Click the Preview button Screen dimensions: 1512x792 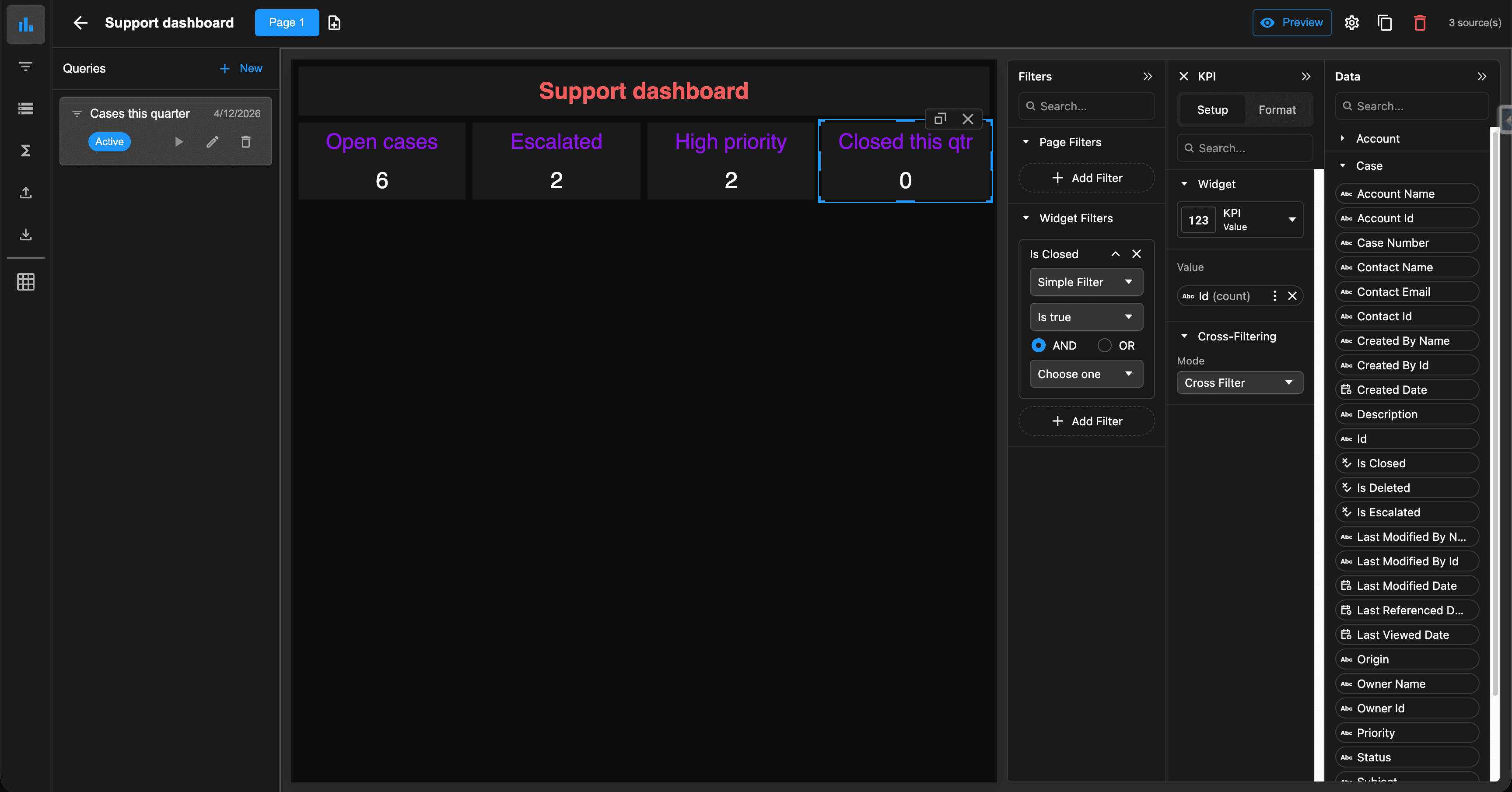coord(1291,23)
